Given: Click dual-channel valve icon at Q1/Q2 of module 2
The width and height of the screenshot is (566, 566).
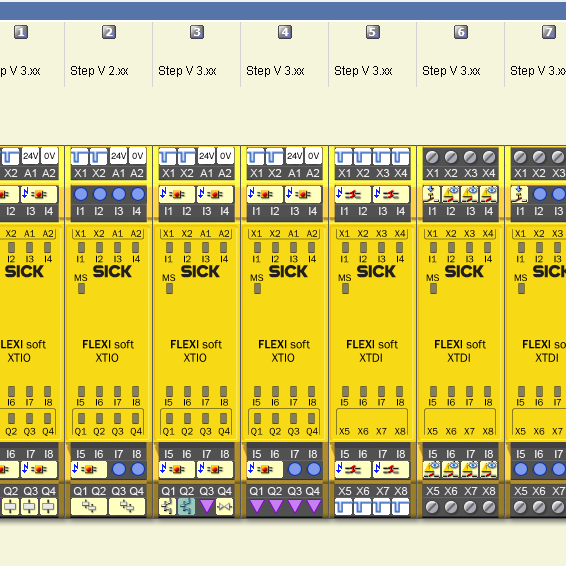Looking at the screenshot, I should pyautogui.click(x=89, y=506).
